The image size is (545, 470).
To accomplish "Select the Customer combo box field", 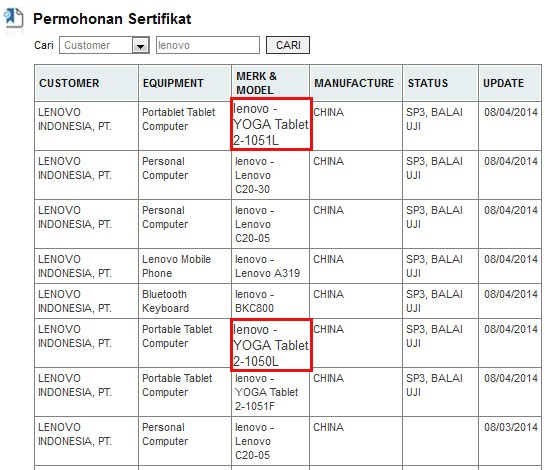I will pos(104,45).
